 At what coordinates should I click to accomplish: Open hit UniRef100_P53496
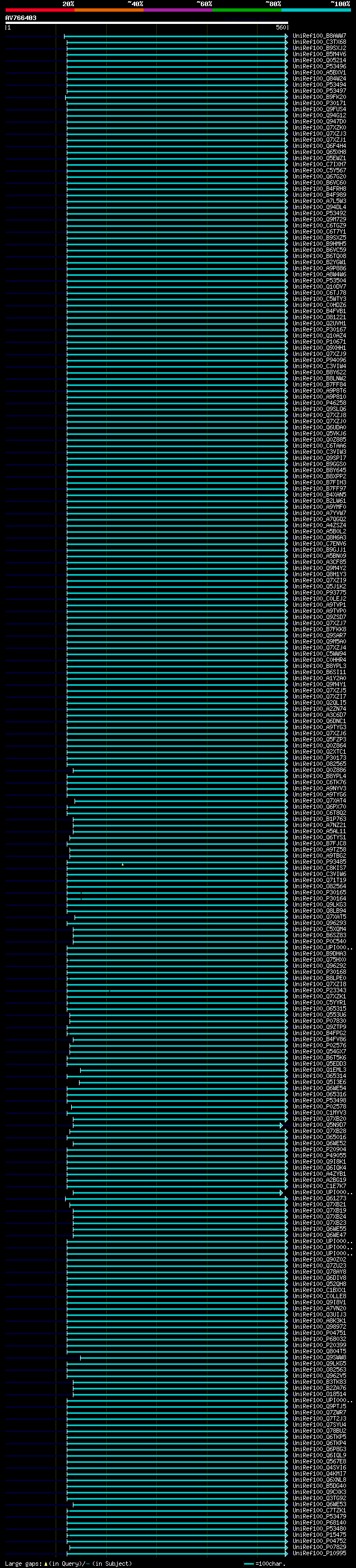tap(319, 66)
